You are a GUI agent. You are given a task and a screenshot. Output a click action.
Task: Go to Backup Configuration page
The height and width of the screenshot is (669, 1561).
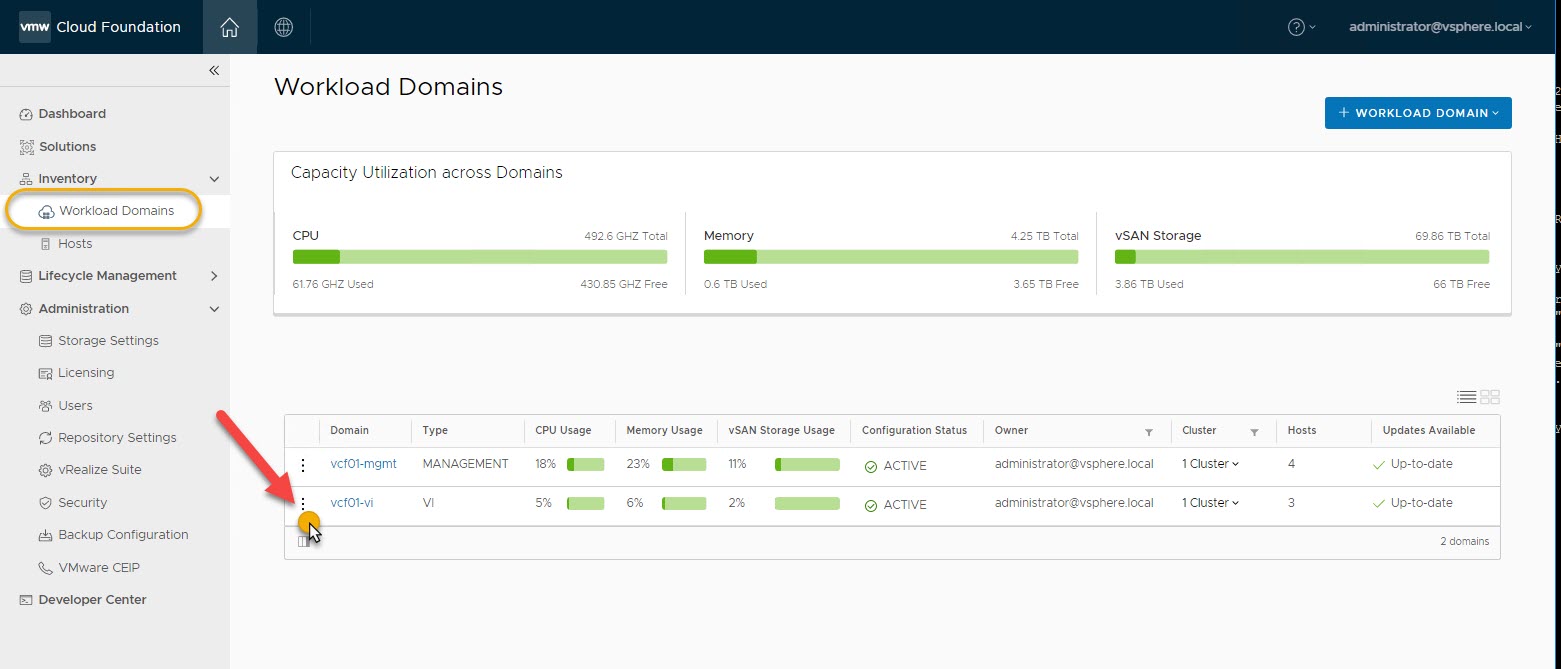coord(123,535)
